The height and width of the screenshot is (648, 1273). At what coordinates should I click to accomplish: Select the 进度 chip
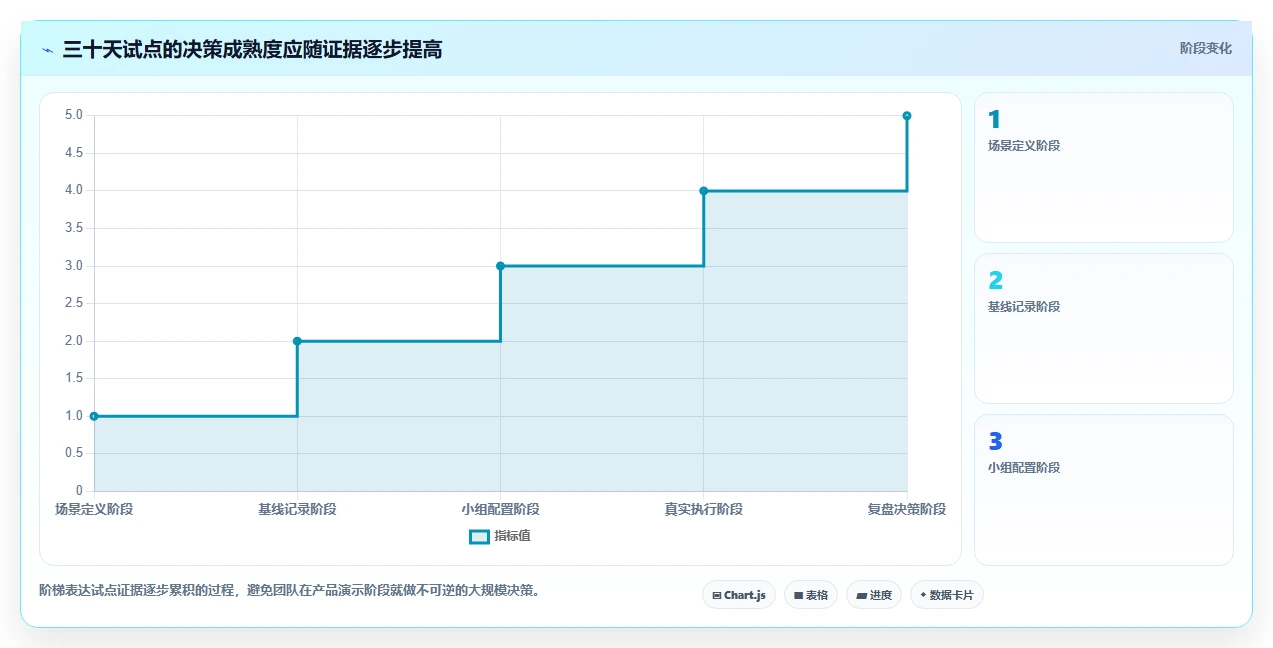874,595
